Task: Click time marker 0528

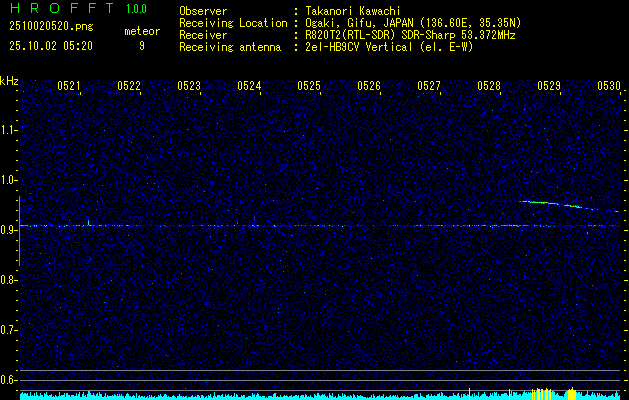Action: 489,85
